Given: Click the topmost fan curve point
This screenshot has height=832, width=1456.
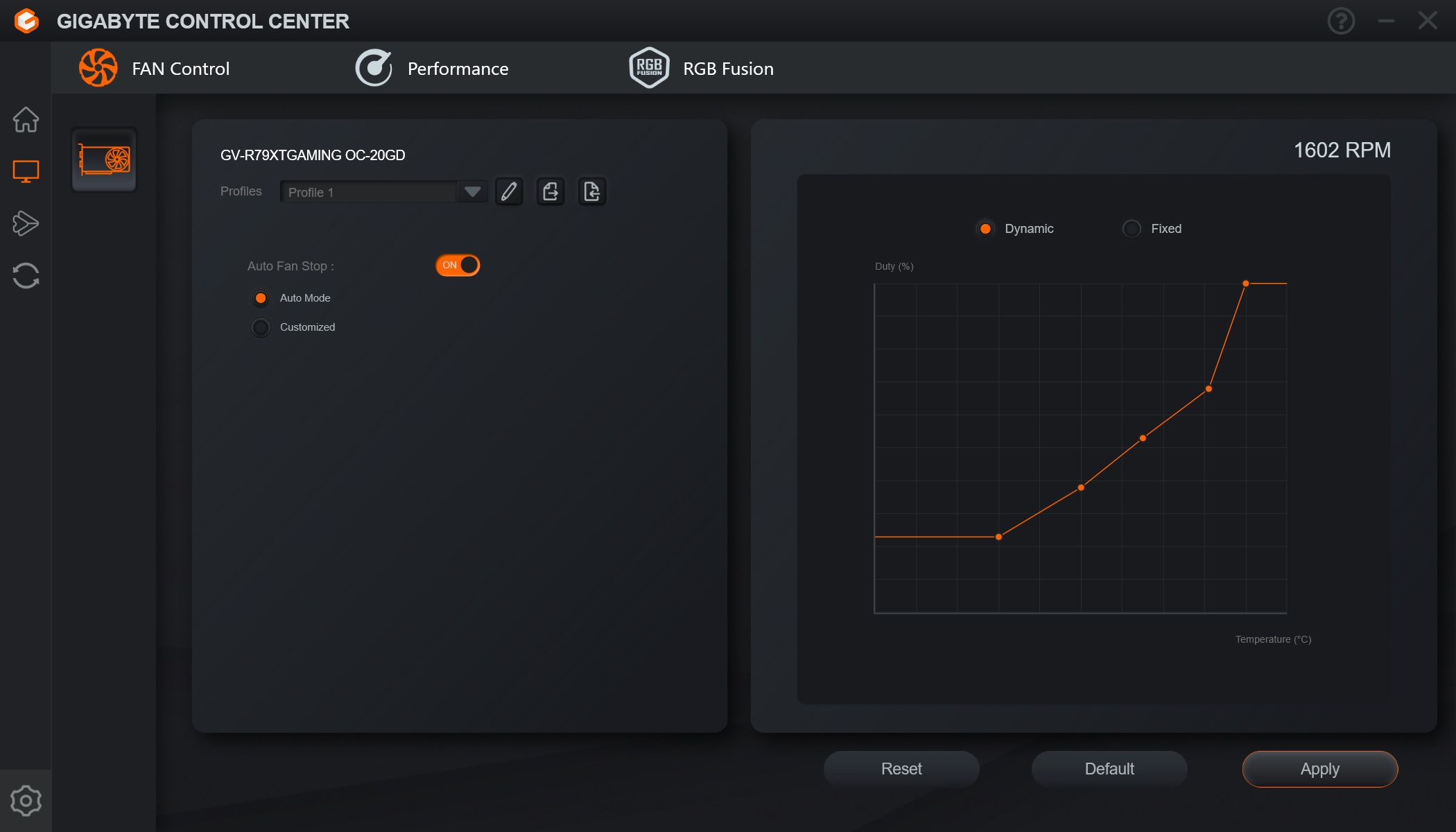Looking at the screenshot, I should point(1246,284).
